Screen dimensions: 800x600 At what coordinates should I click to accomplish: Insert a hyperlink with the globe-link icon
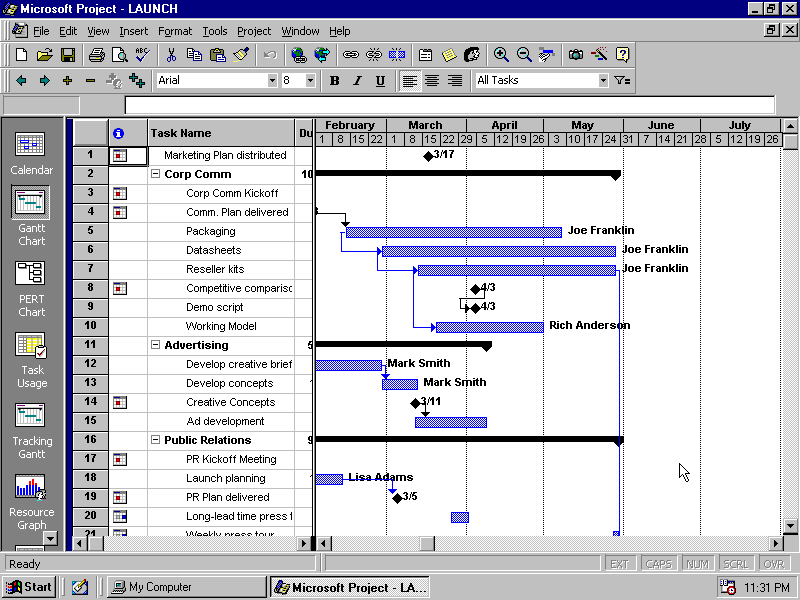298,55
